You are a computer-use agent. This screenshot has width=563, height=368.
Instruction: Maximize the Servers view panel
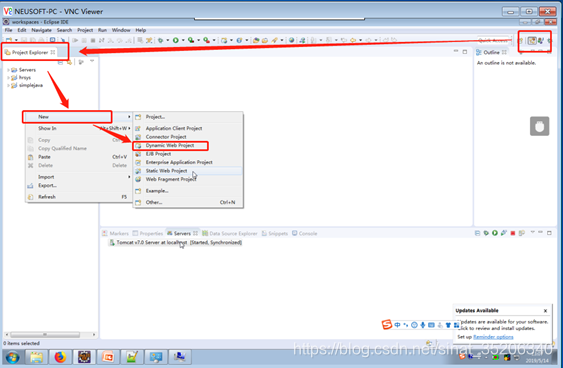tap(549, 233)
